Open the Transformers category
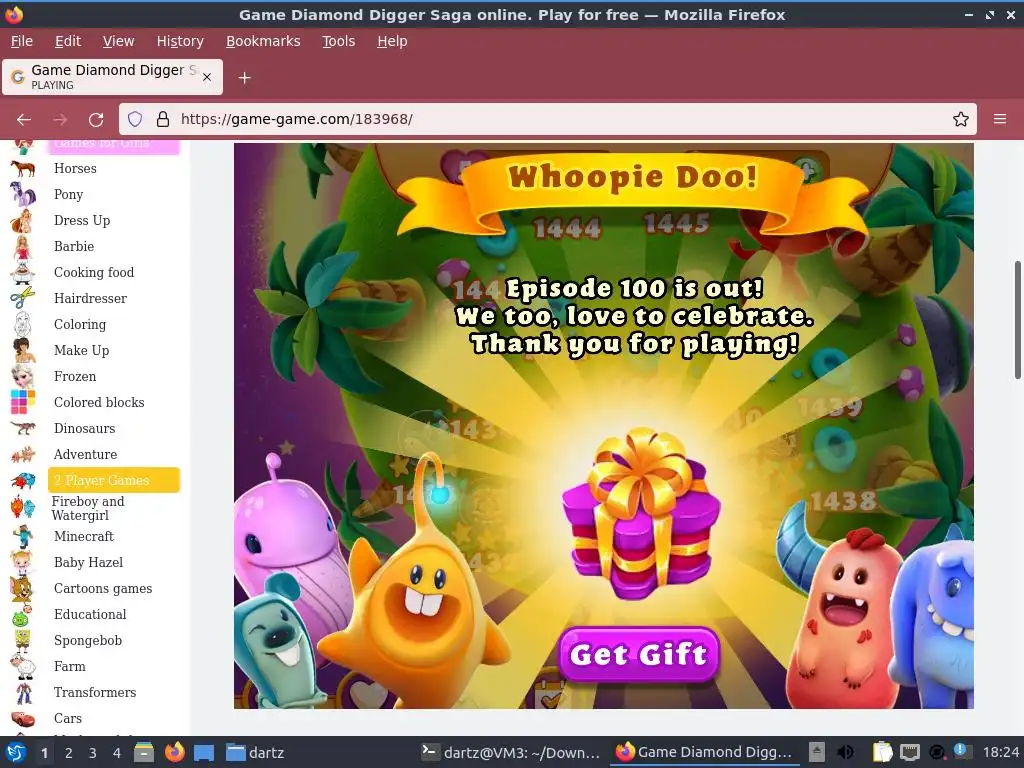Viewport: 1024px width, 768px height. pyautogui.click(x=95, y=692)
